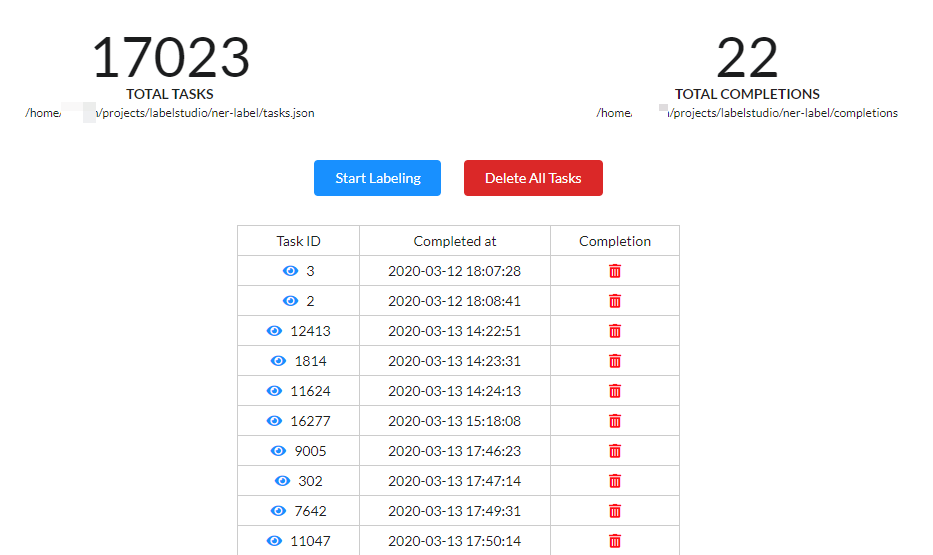933x555 pixels.
Task: Delete completion of task 3 with trash icon
Action: 615,271
